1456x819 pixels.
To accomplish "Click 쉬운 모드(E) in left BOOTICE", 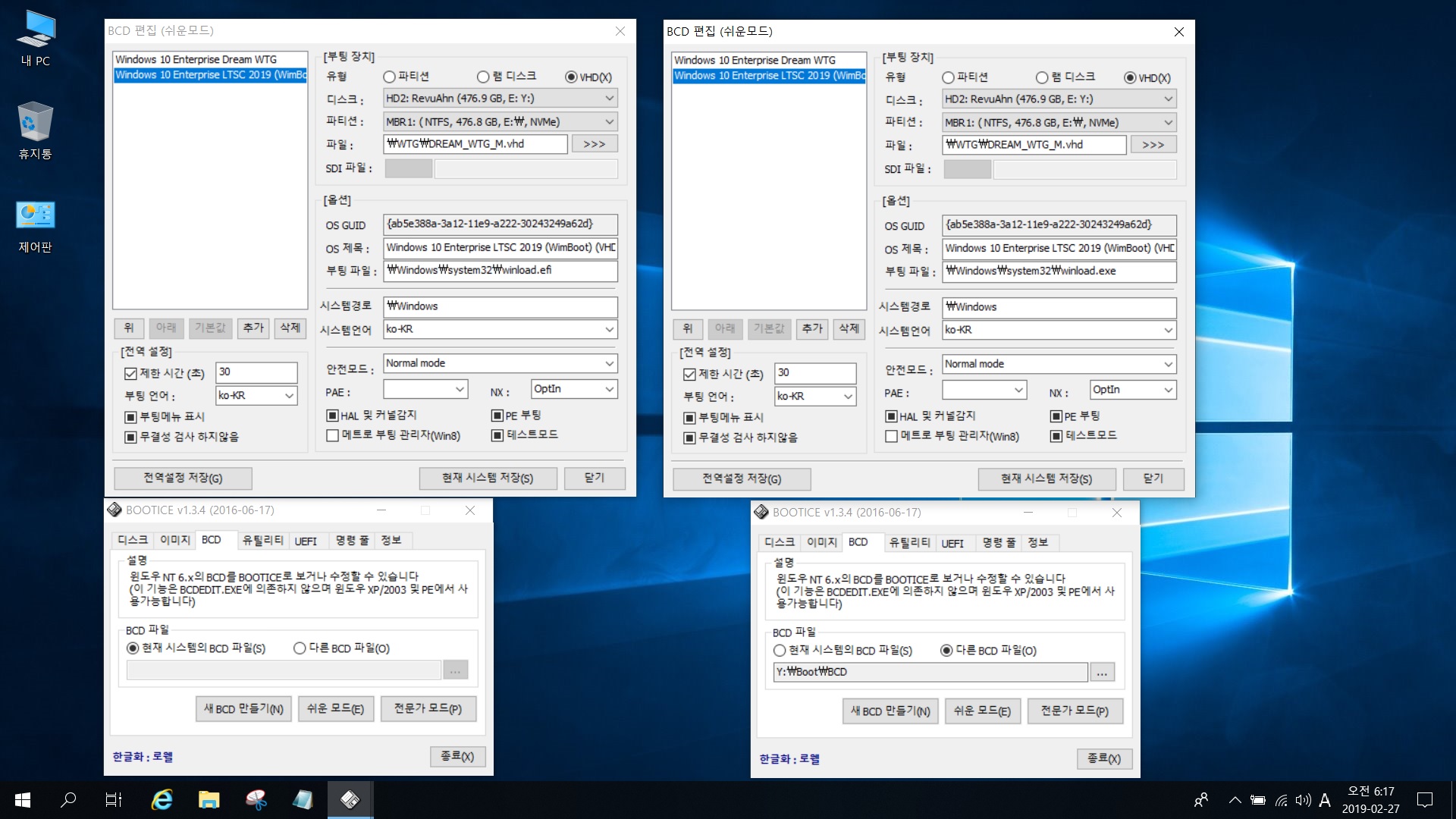I will pos(335,708).
